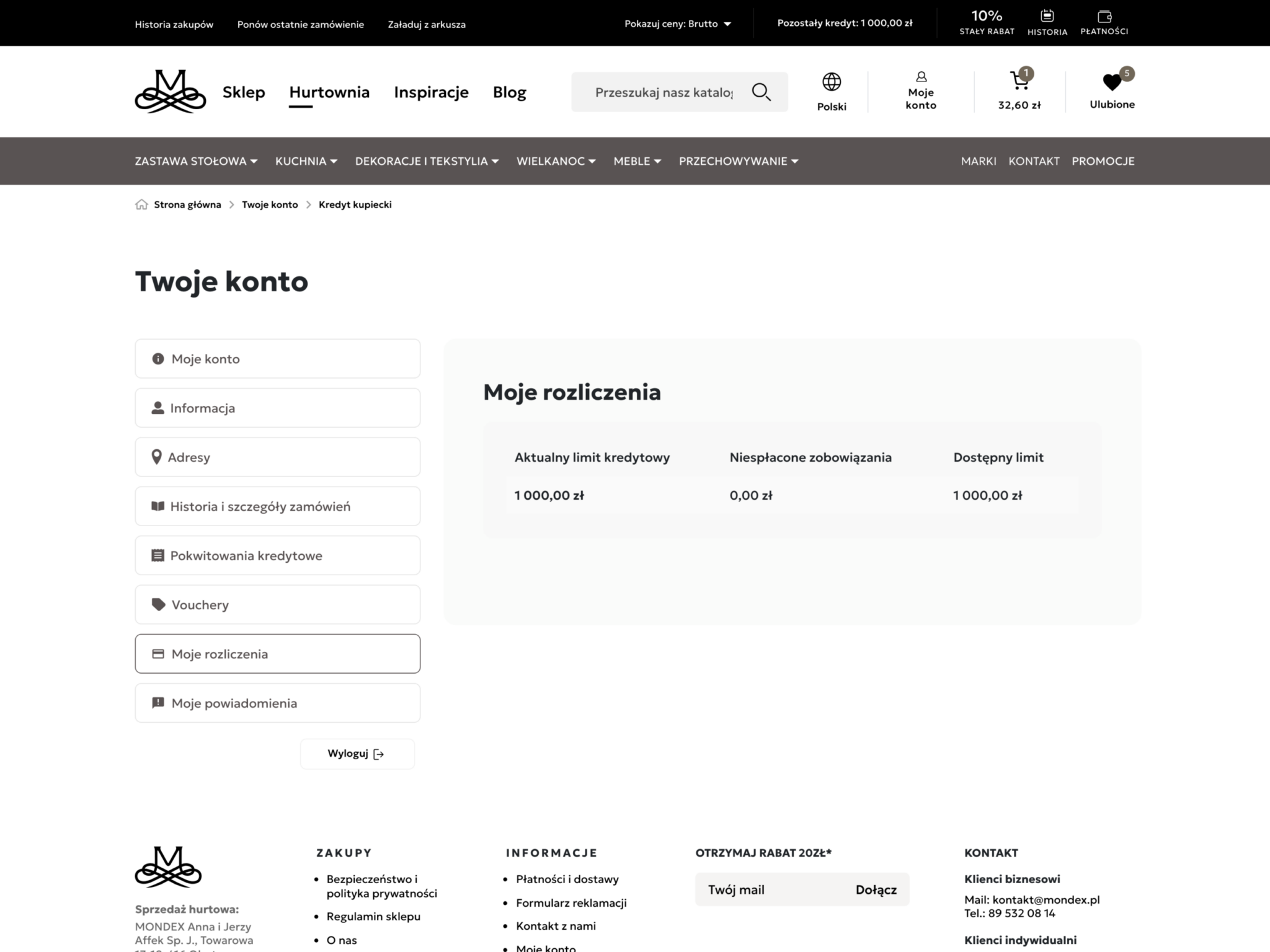Click the kontakt@mondex.pl email address

point(1046,899)
